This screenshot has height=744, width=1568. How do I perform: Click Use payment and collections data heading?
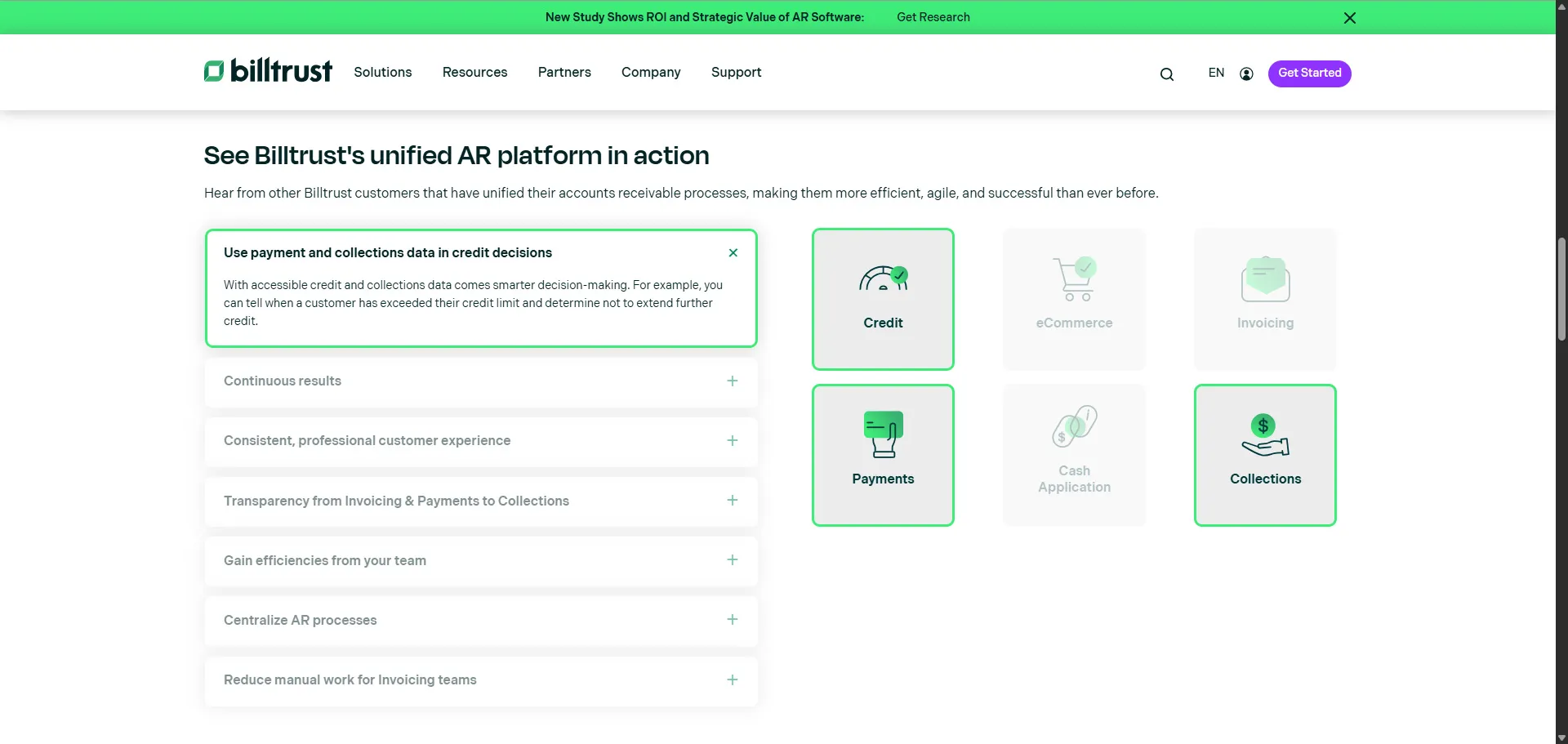pos(388,253)
